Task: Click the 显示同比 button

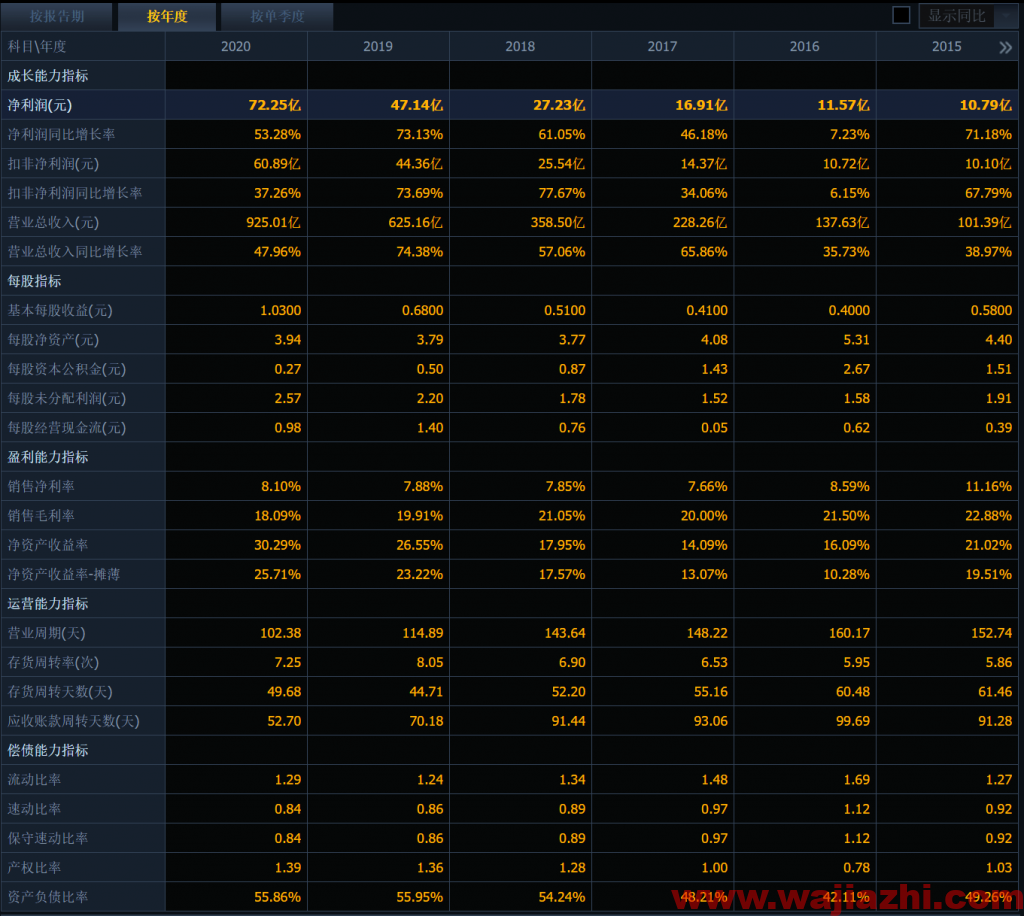Action: pos(957,16)
